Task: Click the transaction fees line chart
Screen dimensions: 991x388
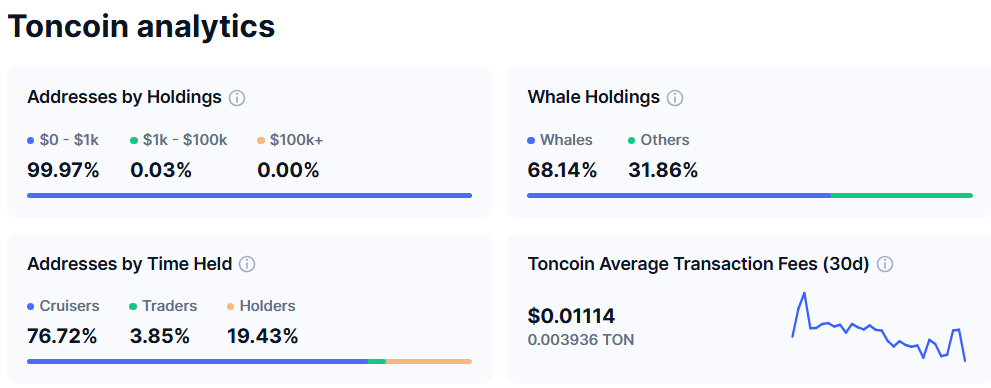Action: [x=879, y=327]
